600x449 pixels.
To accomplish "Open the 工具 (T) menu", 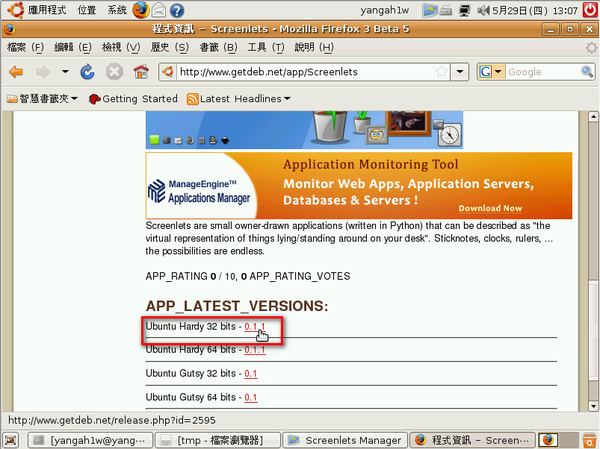I will click(266, 47).
